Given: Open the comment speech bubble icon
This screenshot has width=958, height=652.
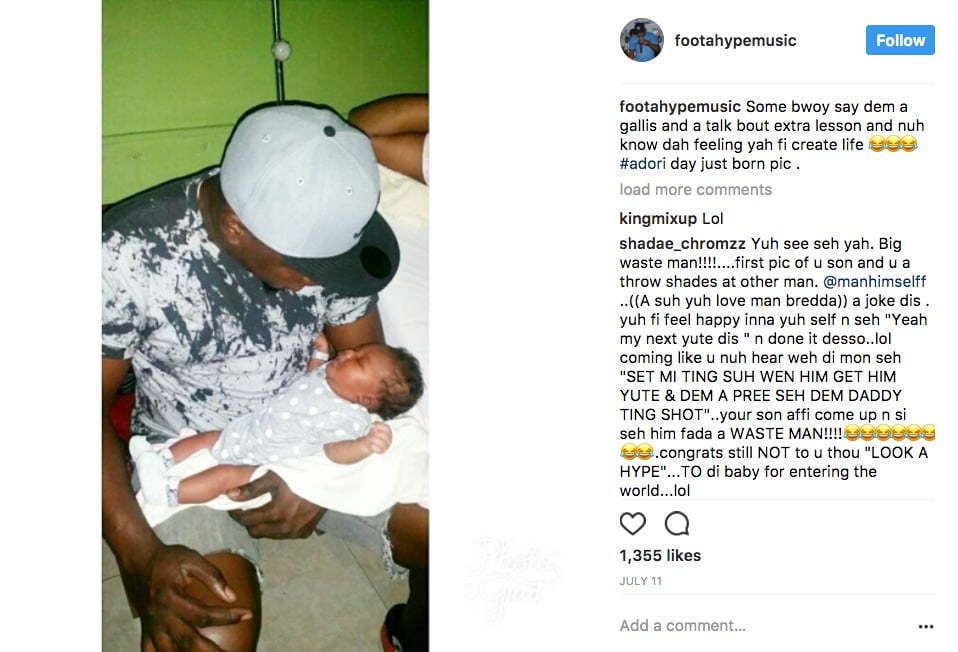Looking at the screenshot, I should point(677,524).
